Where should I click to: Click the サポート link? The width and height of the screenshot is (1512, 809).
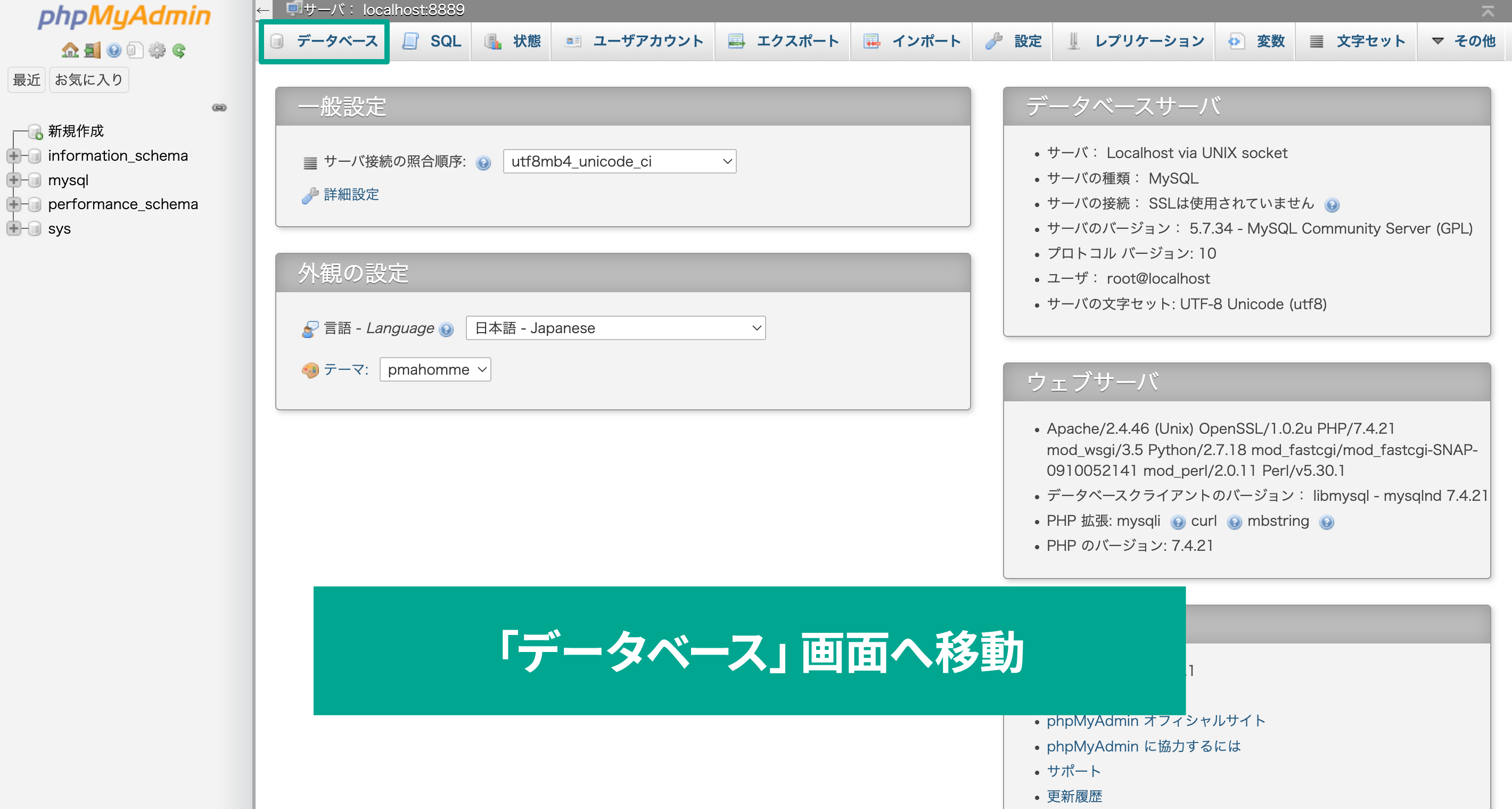[1073, 771]
